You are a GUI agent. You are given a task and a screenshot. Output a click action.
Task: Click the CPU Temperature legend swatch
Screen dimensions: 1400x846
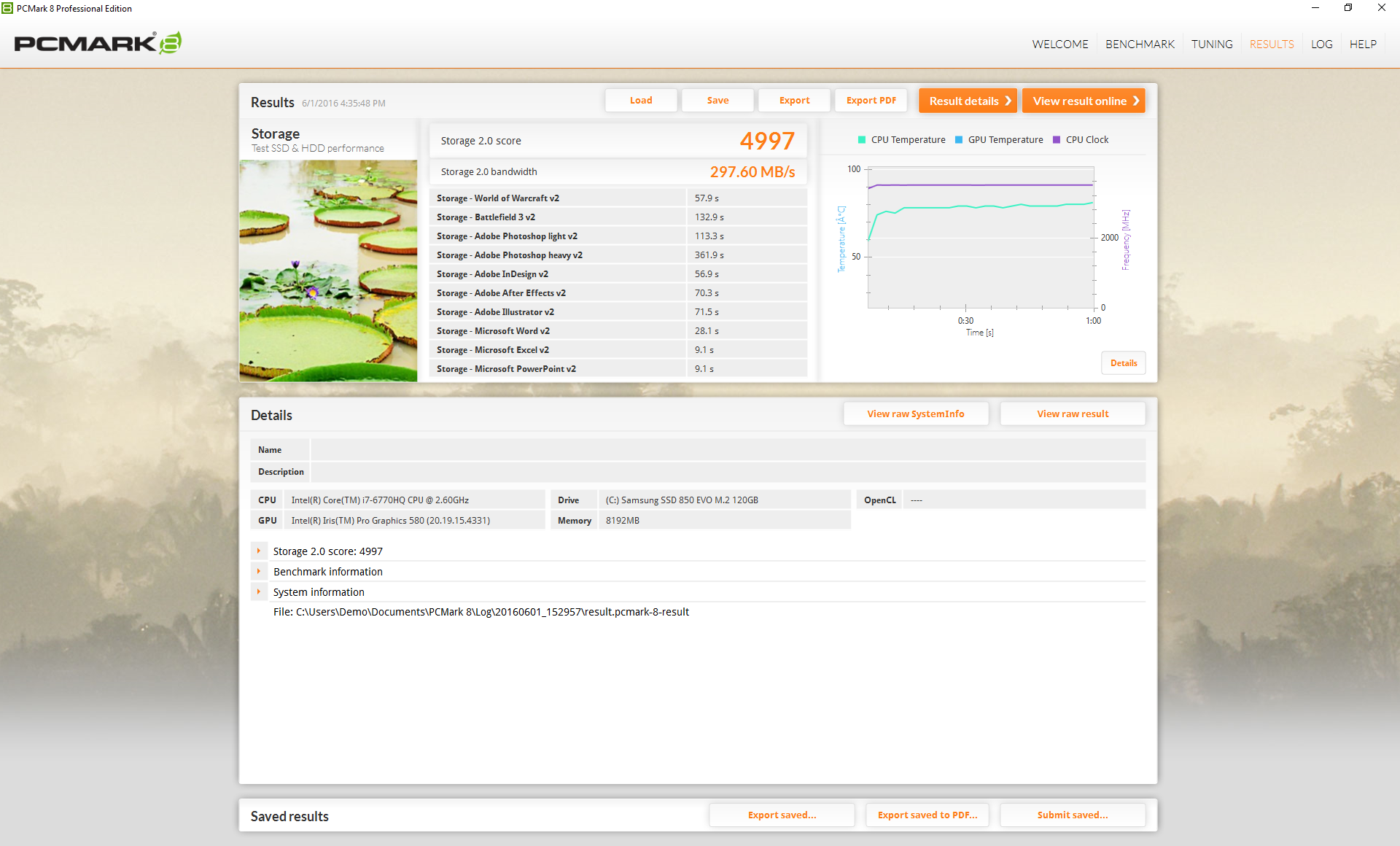tap(862, 140)
